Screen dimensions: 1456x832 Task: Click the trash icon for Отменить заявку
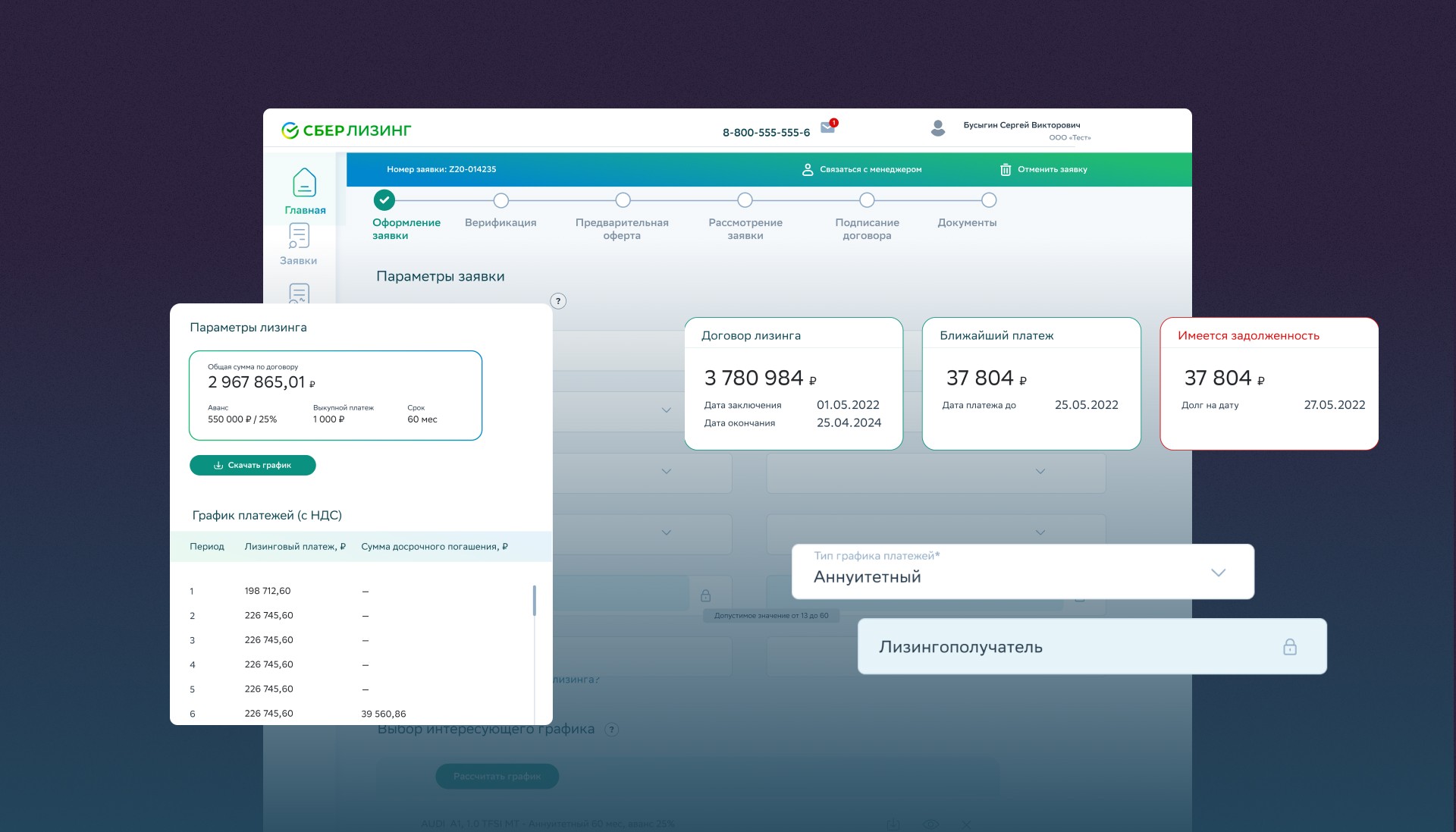click(x=1006, y=170)
